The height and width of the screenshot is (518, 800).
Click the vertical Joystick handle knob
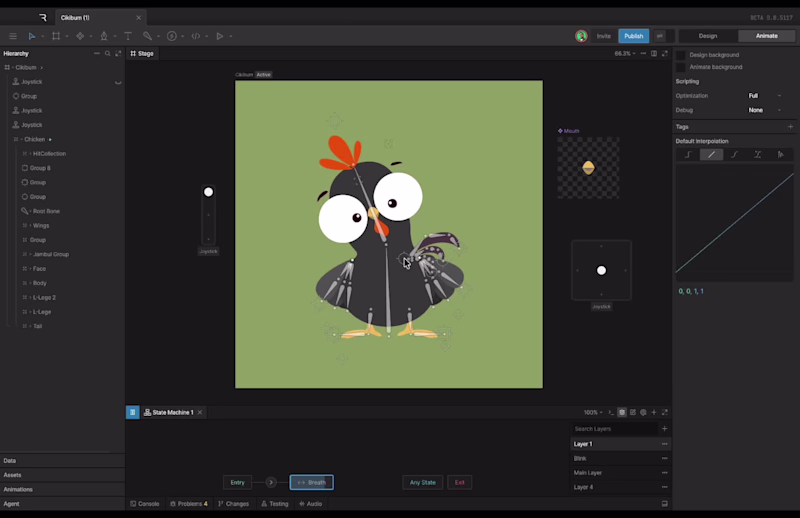point(208,192)
